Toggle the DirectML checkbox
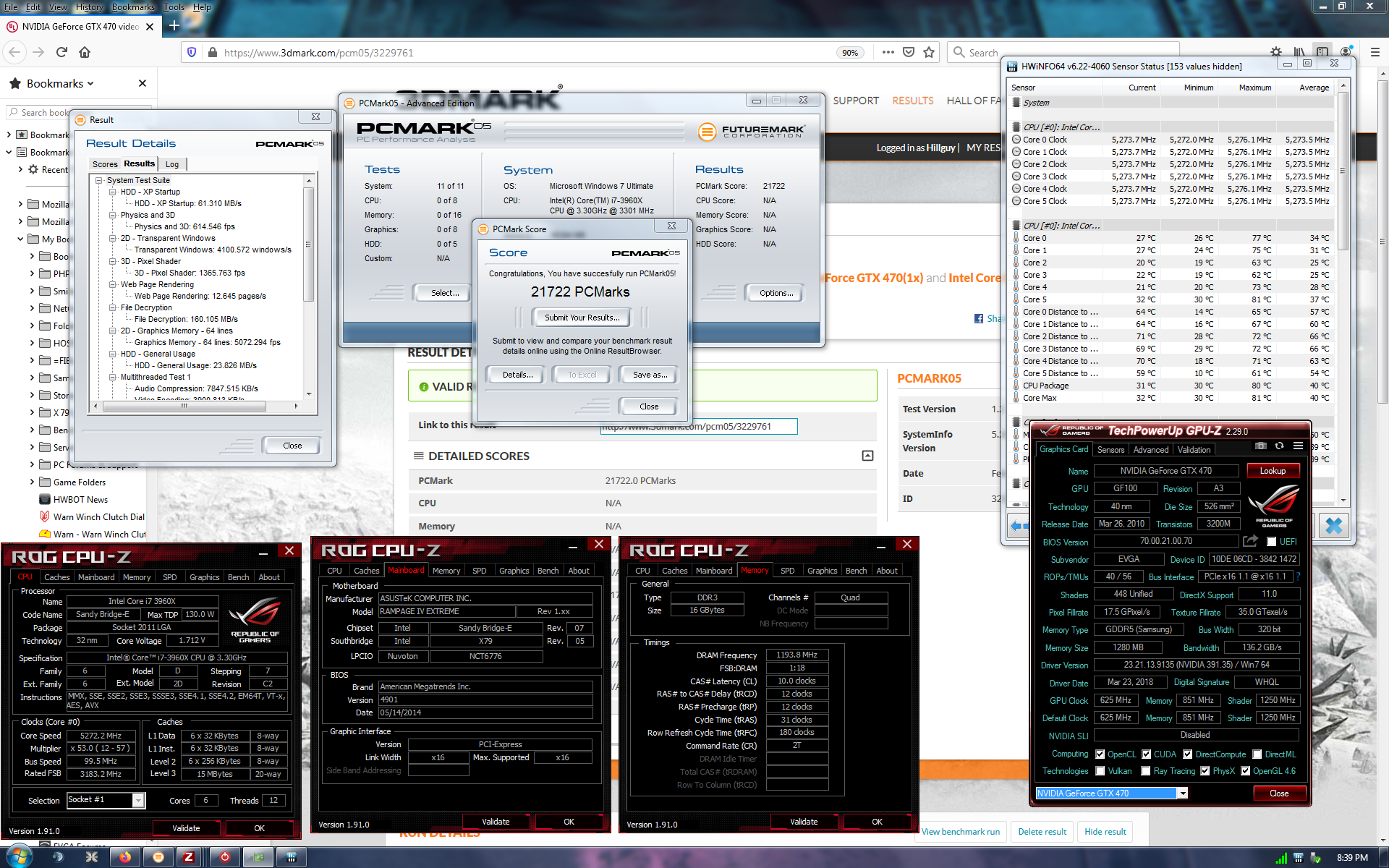Viewport: 1389px width, 868px height. tap(1257, 754)
